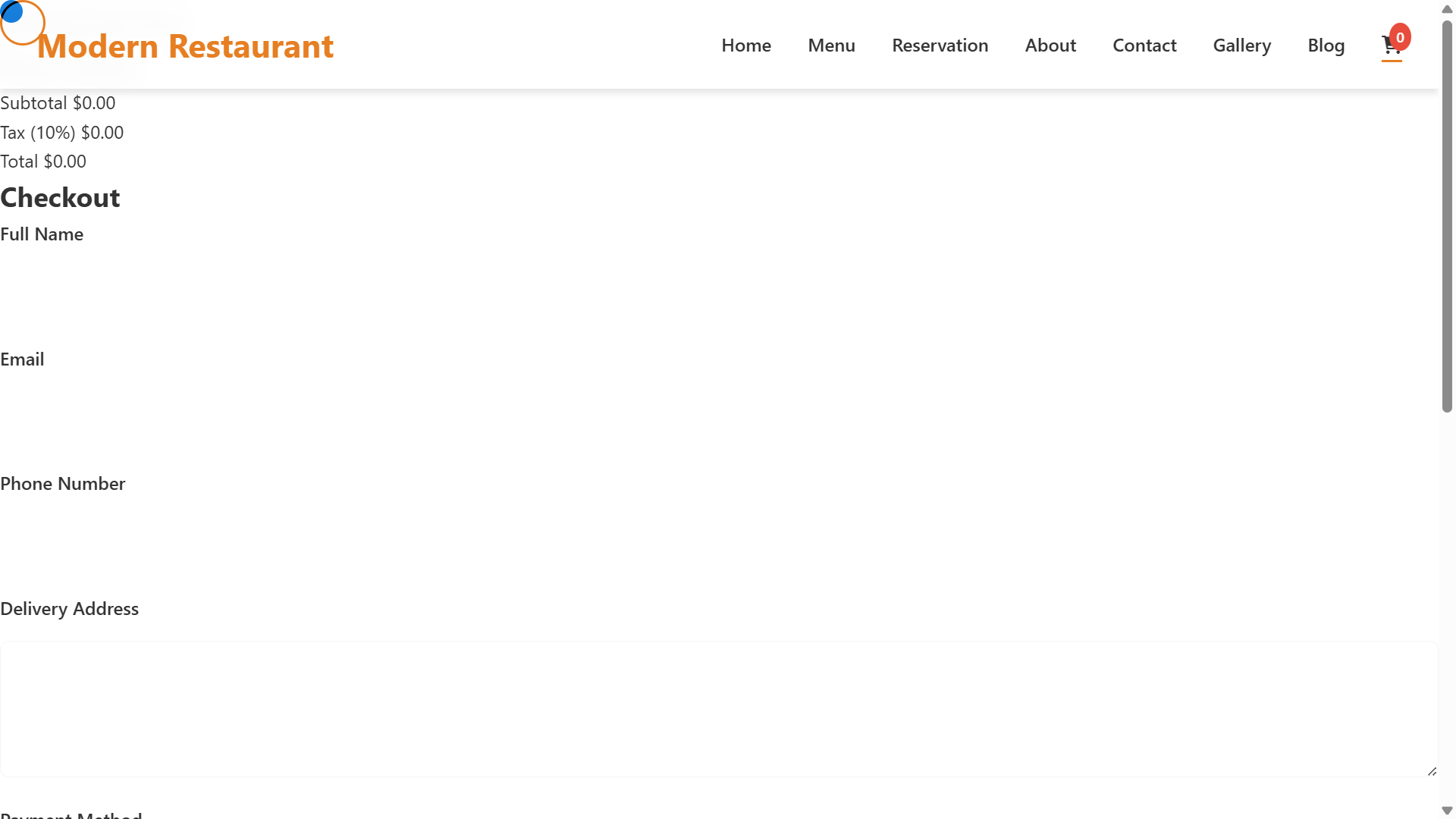1456x819 pixels.
Task: Click the Tax (10%) $0.00 line
Action: 61,133
